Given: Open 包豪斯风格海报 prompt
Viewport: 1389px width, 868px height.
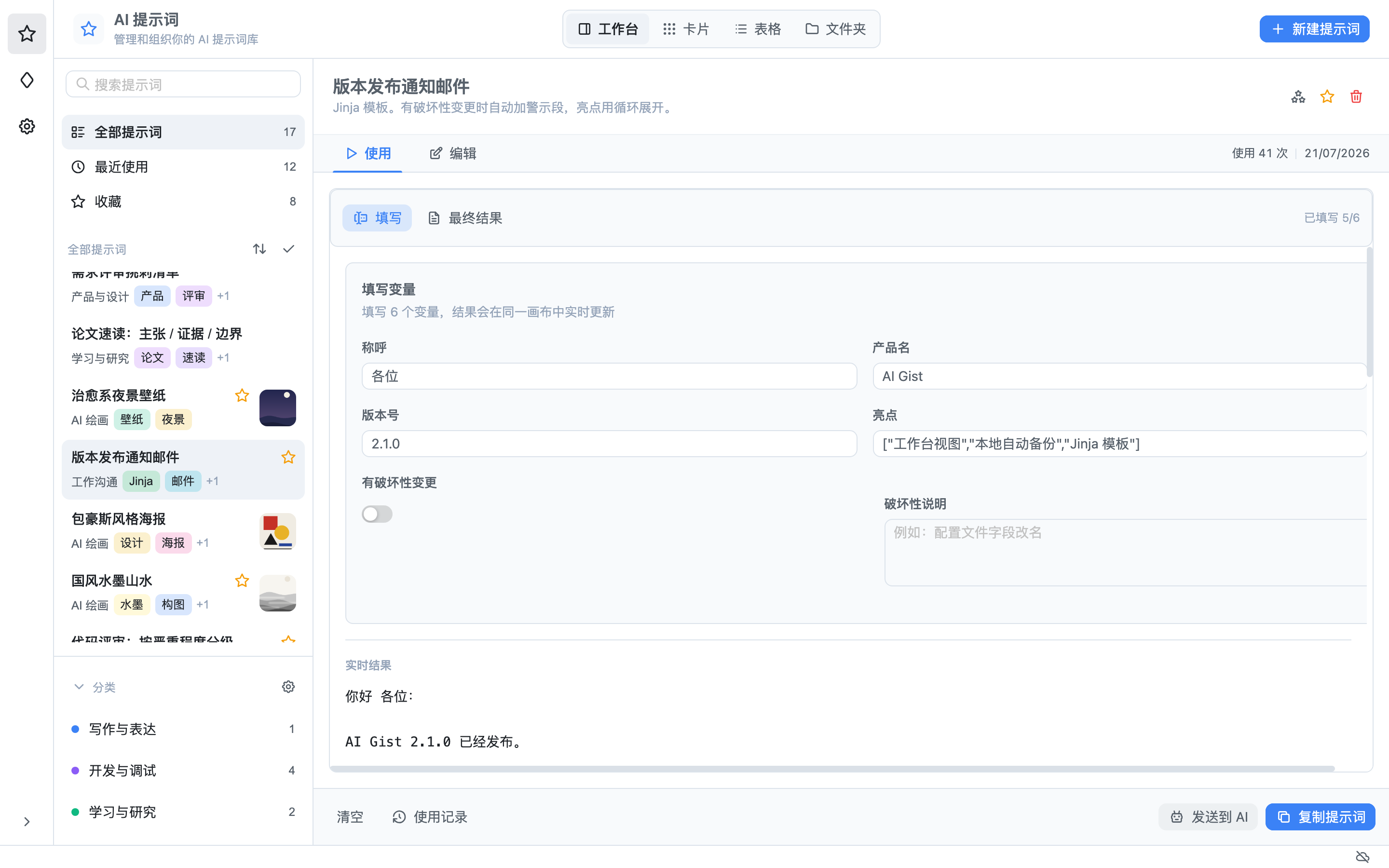Looking at the screenshot, I should click(x=183, y=531).
